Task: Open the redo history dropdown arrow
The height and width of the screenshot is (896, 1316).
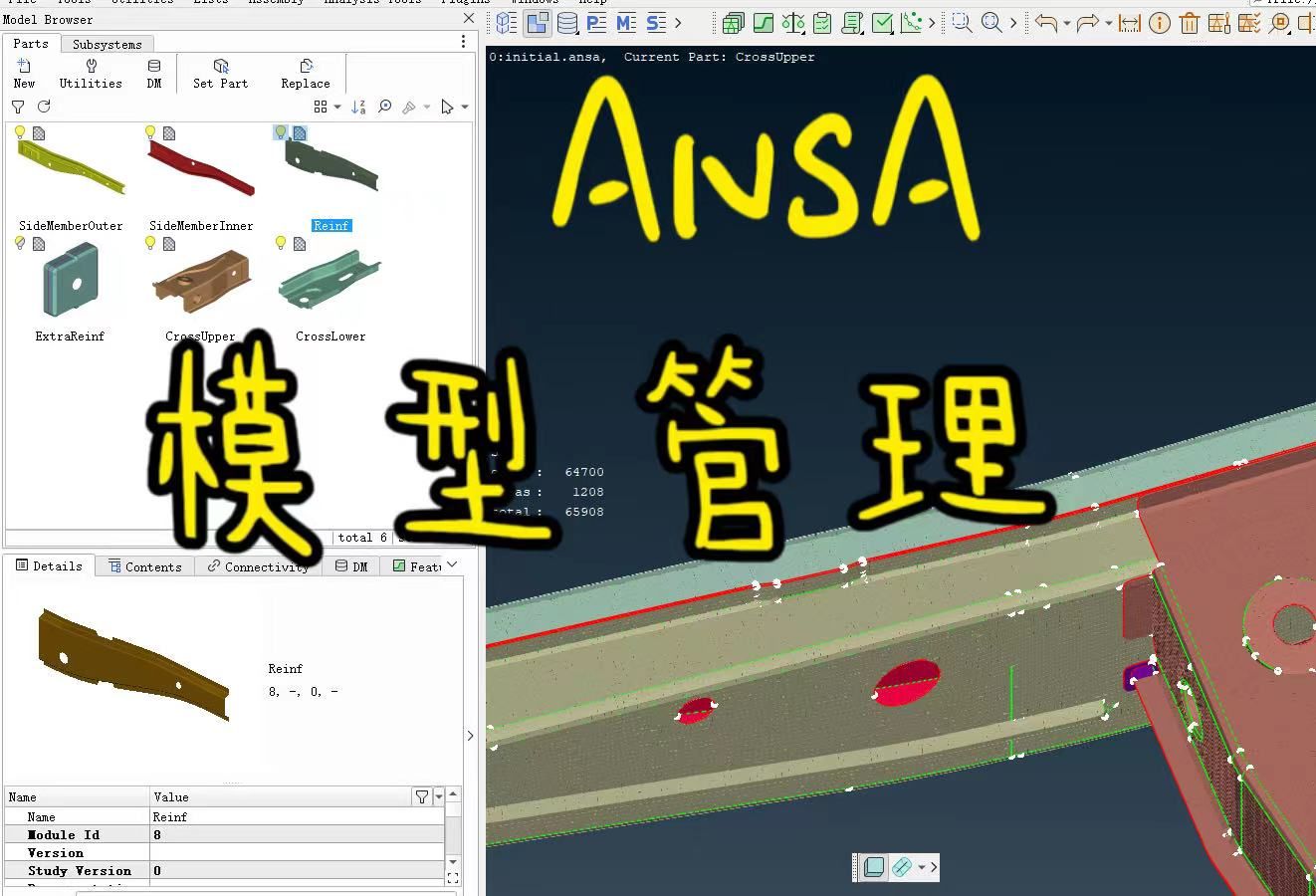Action: (x=1108, y=24)
